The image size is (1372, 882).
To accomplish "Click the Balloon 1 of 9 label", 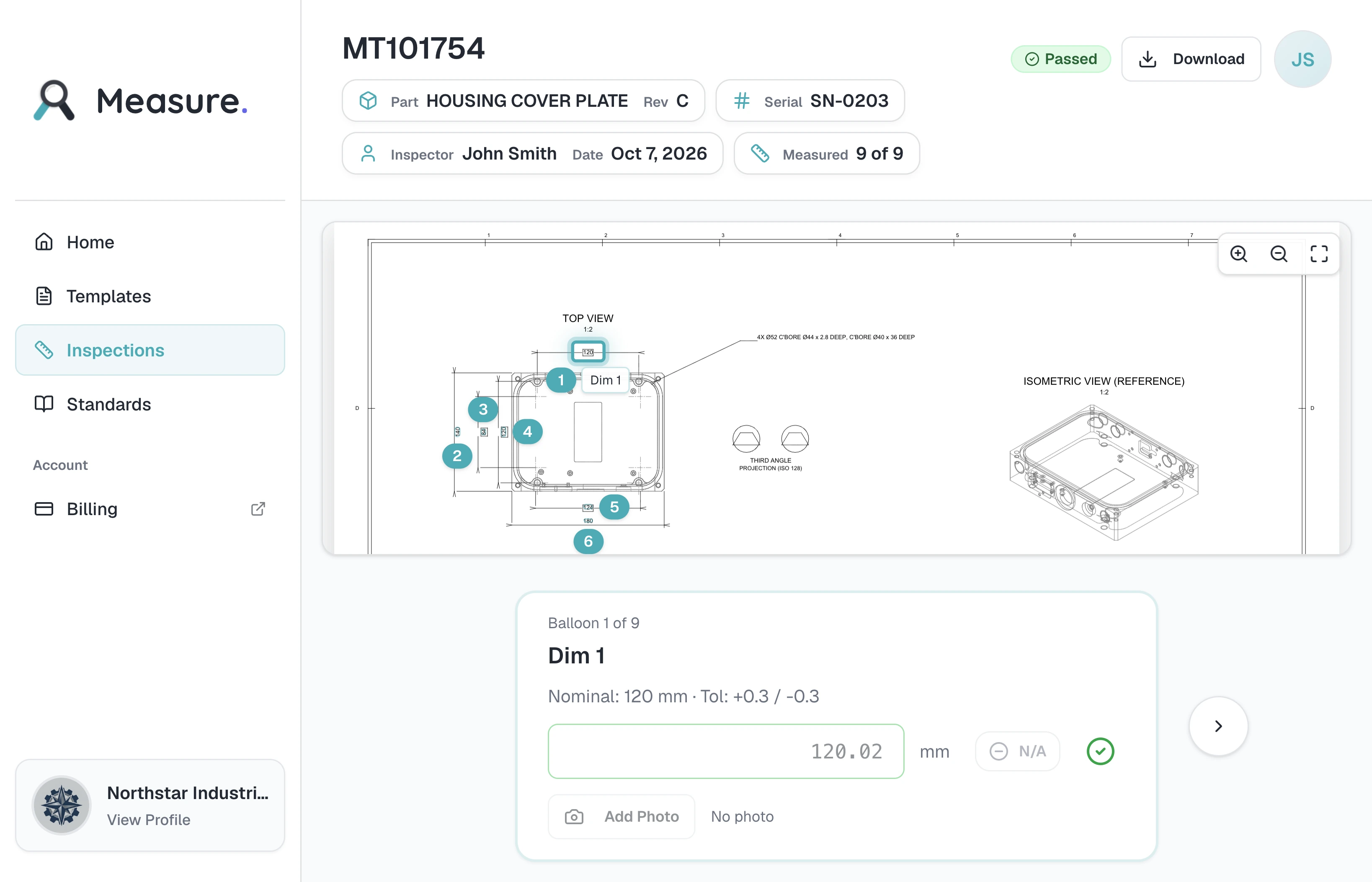I will pos(593,623).
